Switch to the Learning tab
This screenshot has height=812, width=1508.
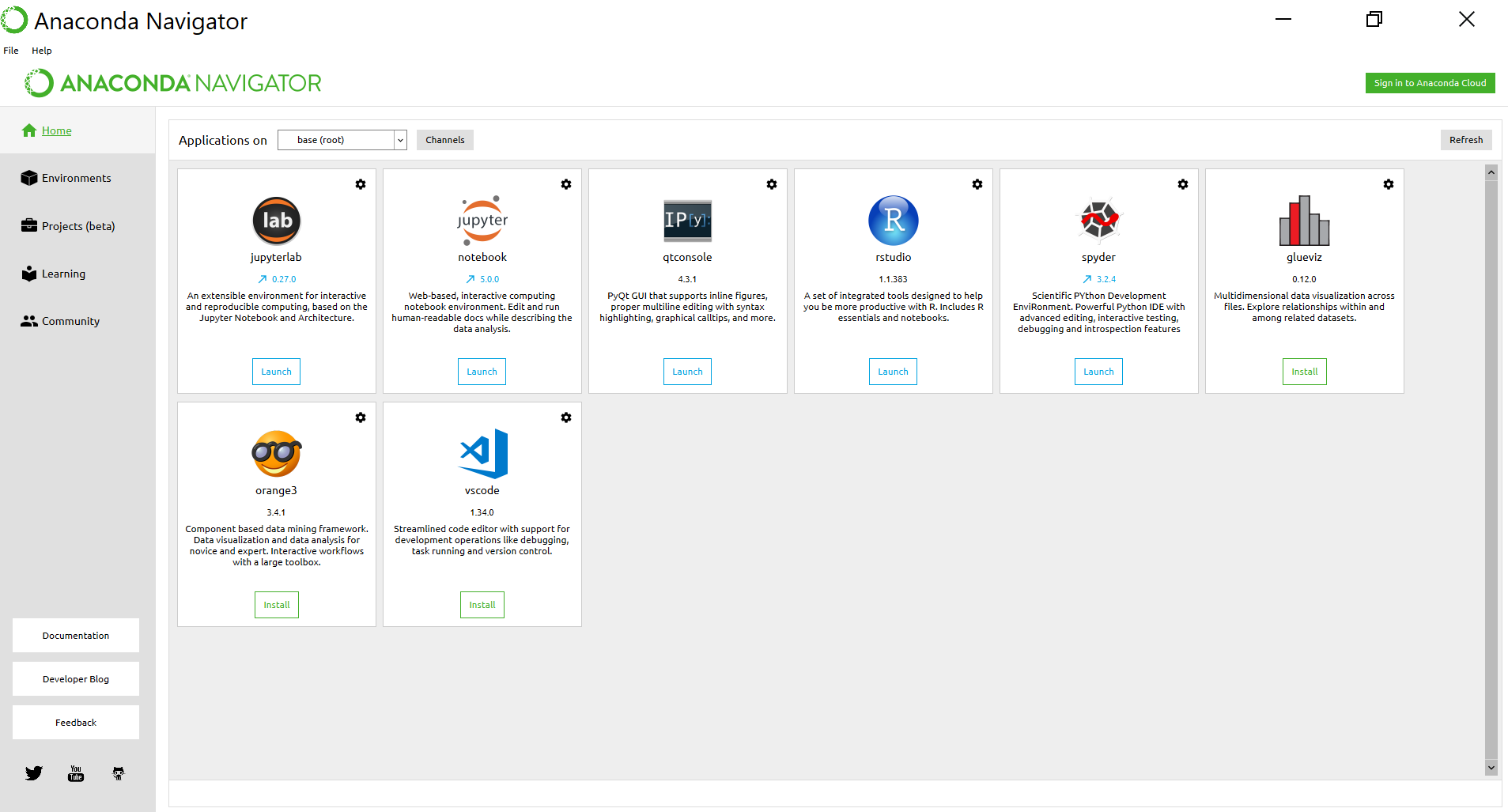point(77,274)
